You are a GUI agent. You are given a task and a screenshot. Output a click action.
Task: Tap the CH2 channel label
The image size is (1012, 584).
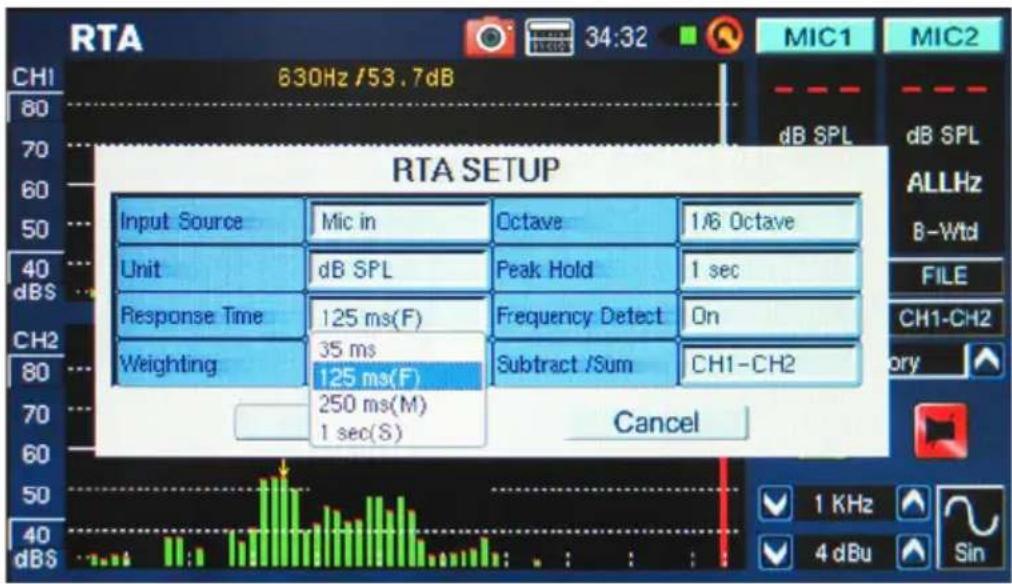(x=35, y=339)
